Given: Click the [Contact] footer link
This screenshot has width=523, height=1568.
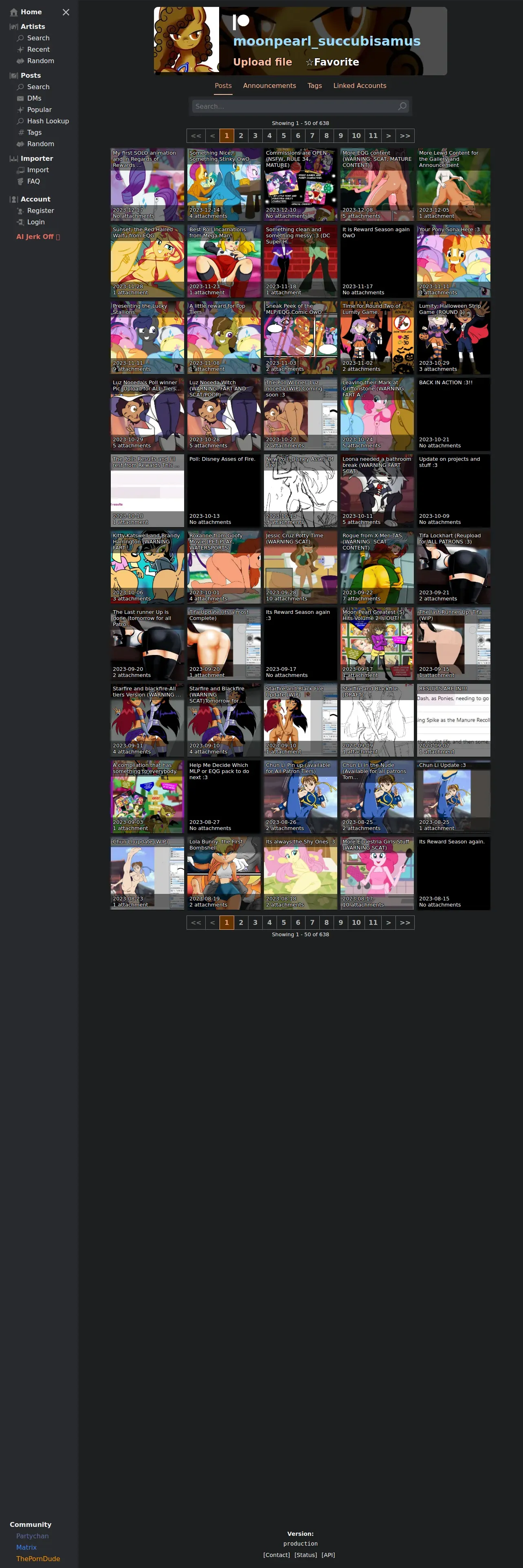Looking at the screenshot, I should click(x=277, y=1555).
